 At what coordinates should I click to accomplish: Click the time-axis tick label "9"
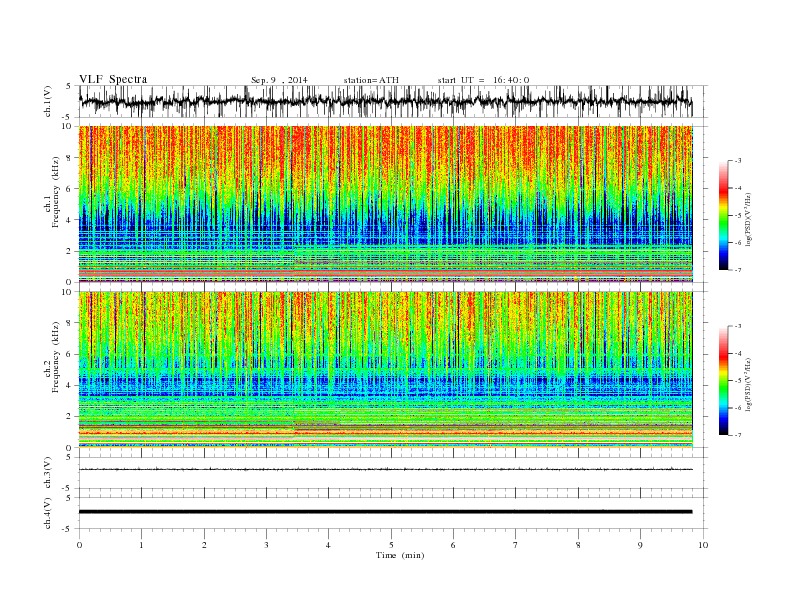click(x=640, y=545)
